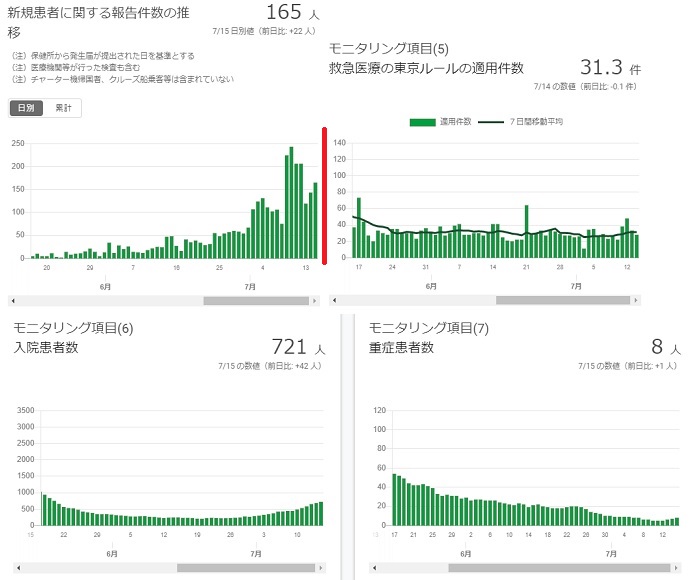This screenshot has width=695, height=580.
Task: Switch to the 累計 cumulative view
Action: coord(62,108)
